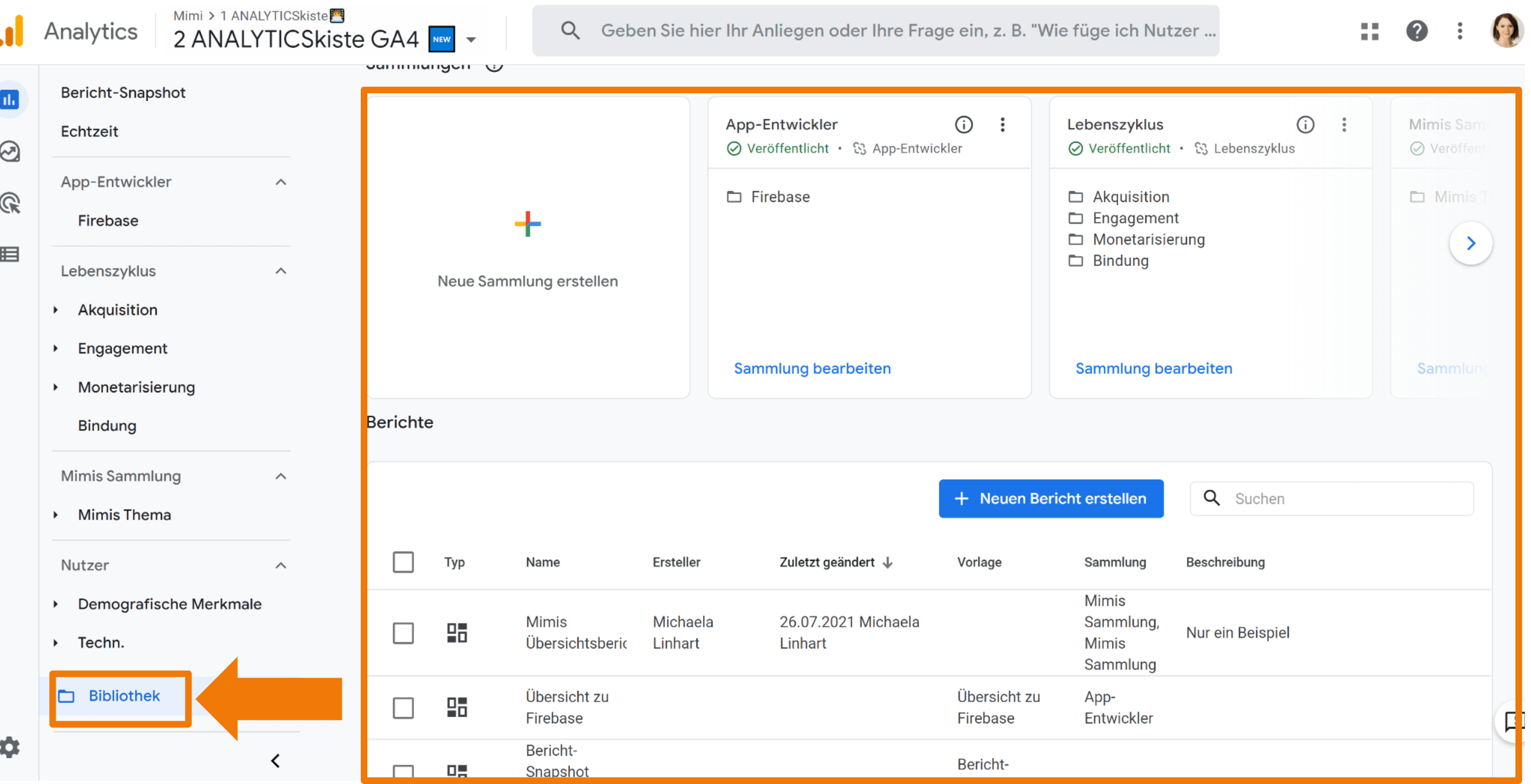Viewport: 1531px width, 784px height.
Task: Open the Reports bar chart sidebar icon
Action: click(x=11, y=100)
